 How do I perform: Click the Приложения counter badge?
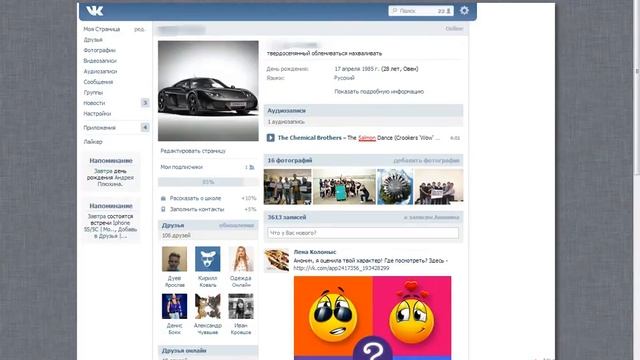(x=145, y=128)
